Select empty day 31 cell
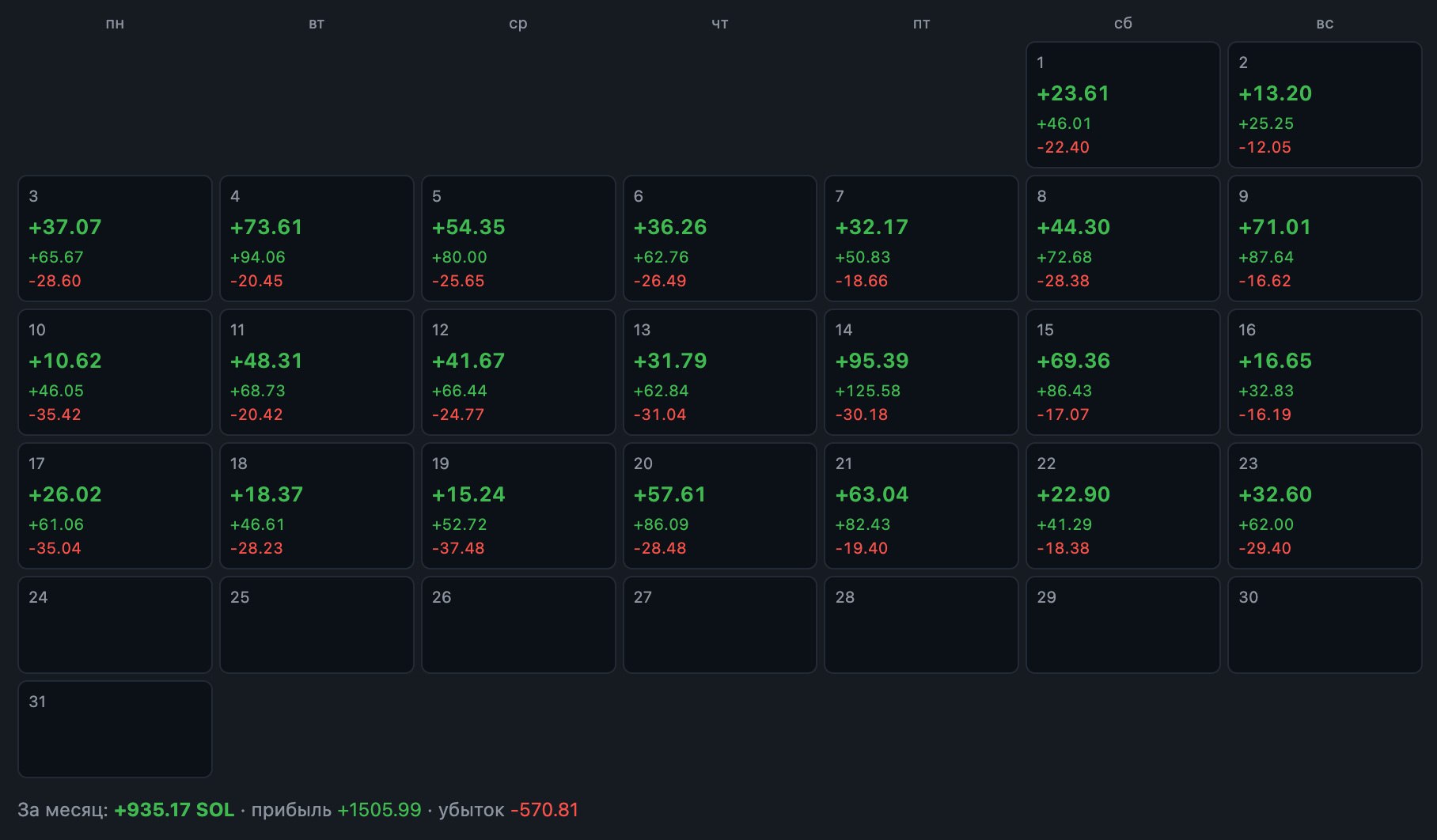Screen dimensions: 1437x840 [115, 729]
